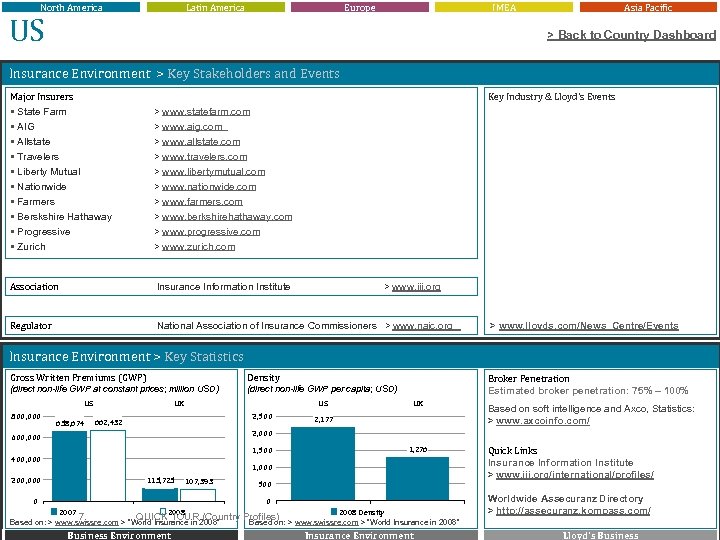Click the 2007 legend swatch
Viewport: 720px width, 540px height.
pyautogui.click(x=54, y=512)
